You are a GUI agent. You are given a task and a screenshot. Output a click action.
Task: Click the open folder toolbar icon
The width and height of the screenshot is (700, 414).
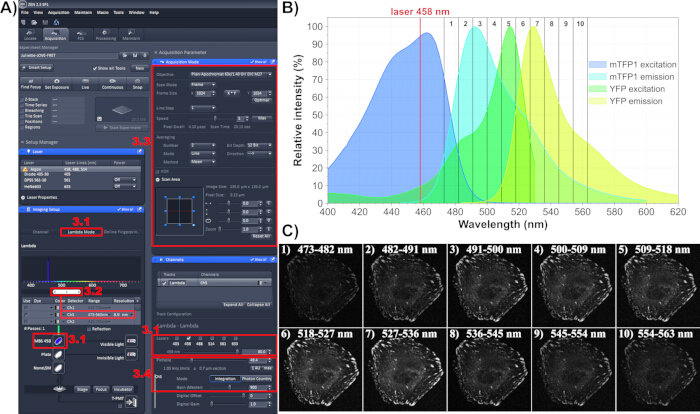click(x=34, y=22)
